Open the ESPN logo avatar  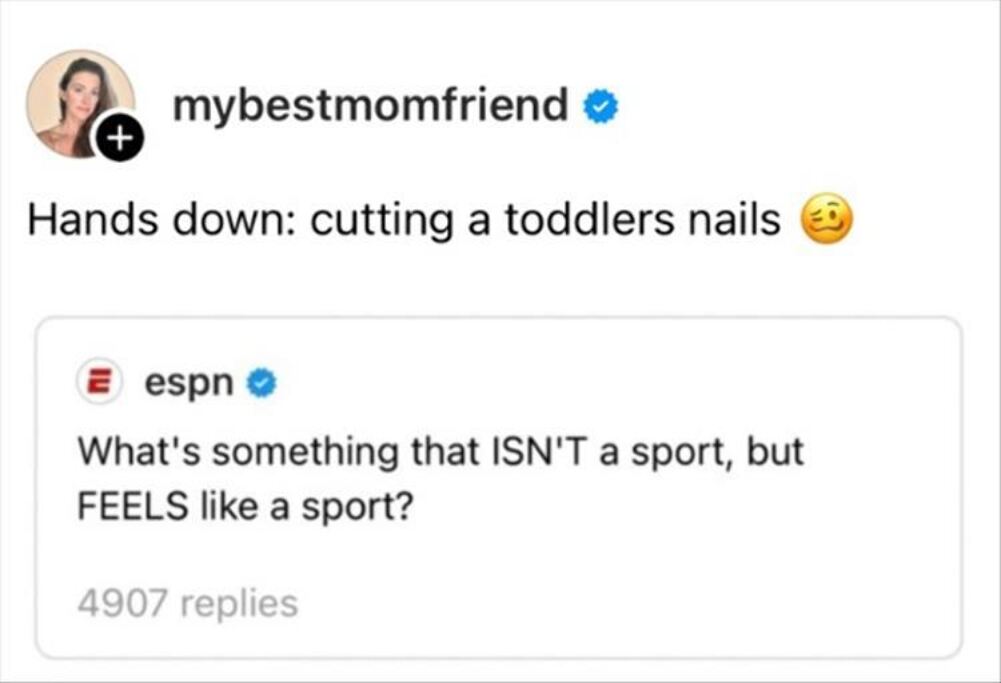tap(100, 381)
